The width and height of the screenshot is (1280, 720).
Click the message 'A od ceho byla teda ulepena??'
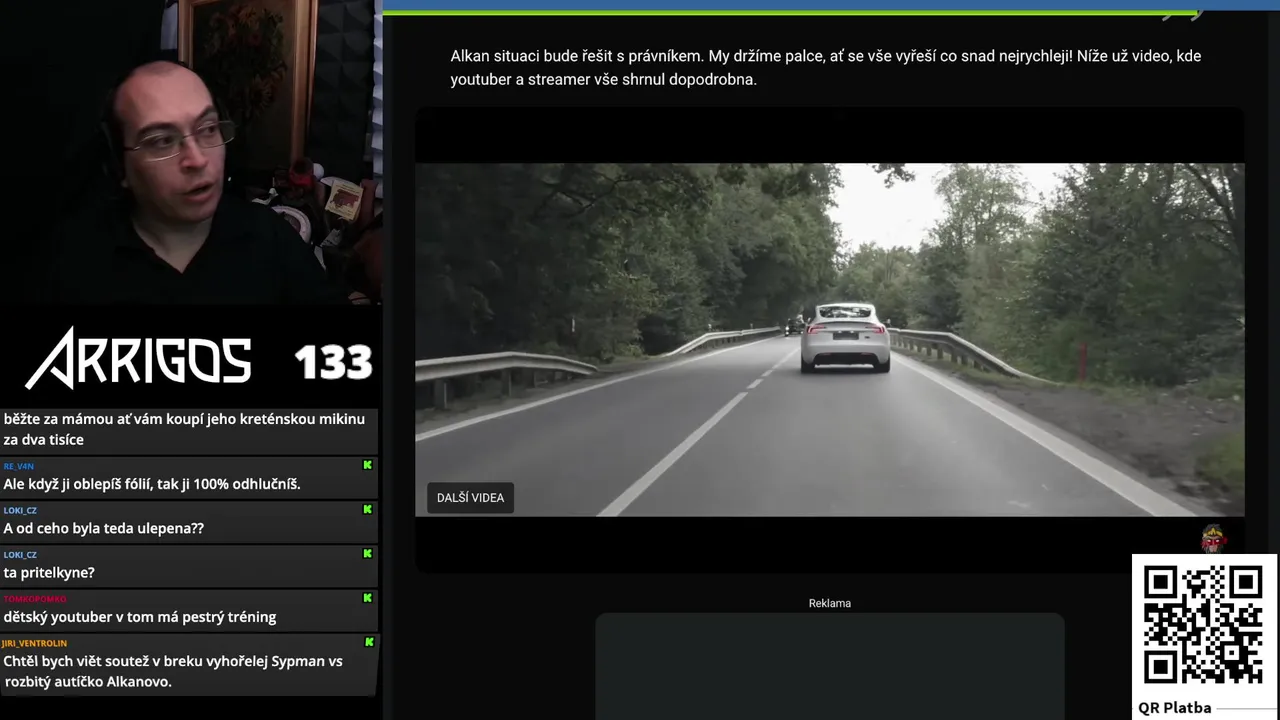tap(104, 528)
